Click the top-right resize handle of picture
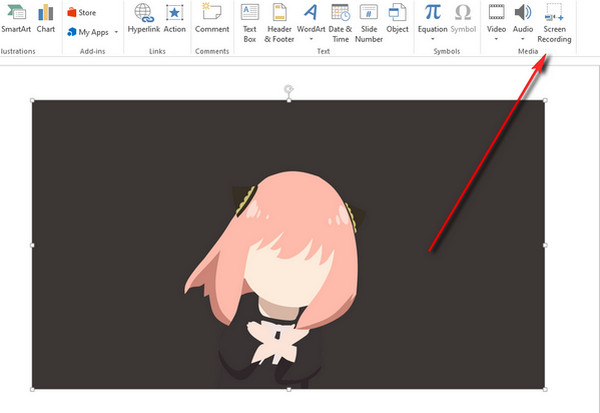Viewport: 600px width, 413px height. tap(545, 100)
